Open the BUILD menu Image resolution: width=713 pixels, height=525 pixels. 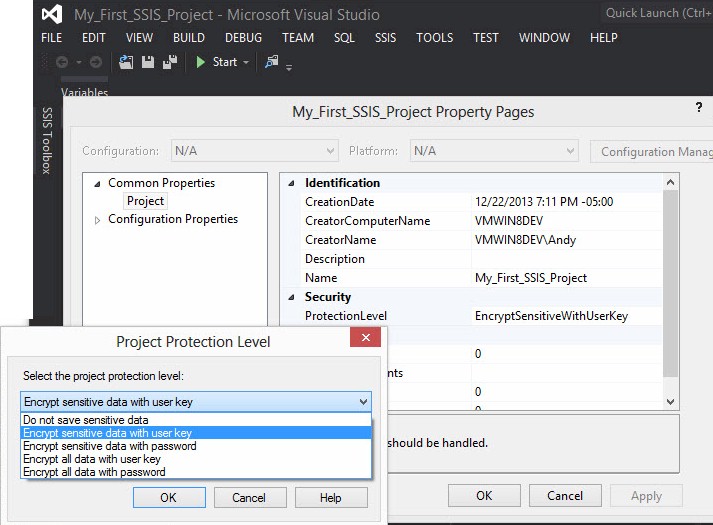(189, 38)
